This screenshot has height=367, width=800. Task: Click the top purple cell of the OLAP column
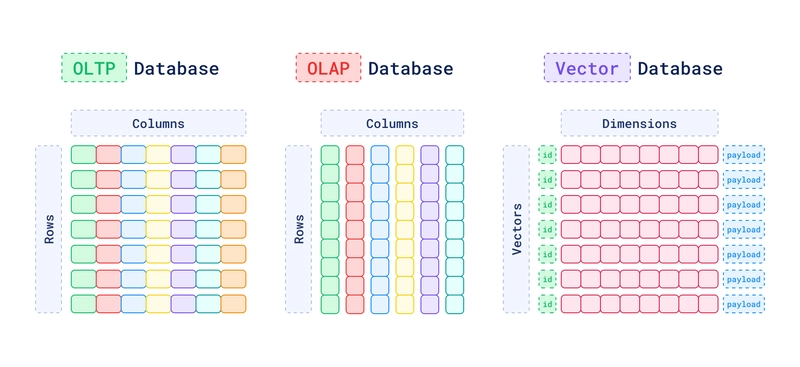click(x=430, y=155)
